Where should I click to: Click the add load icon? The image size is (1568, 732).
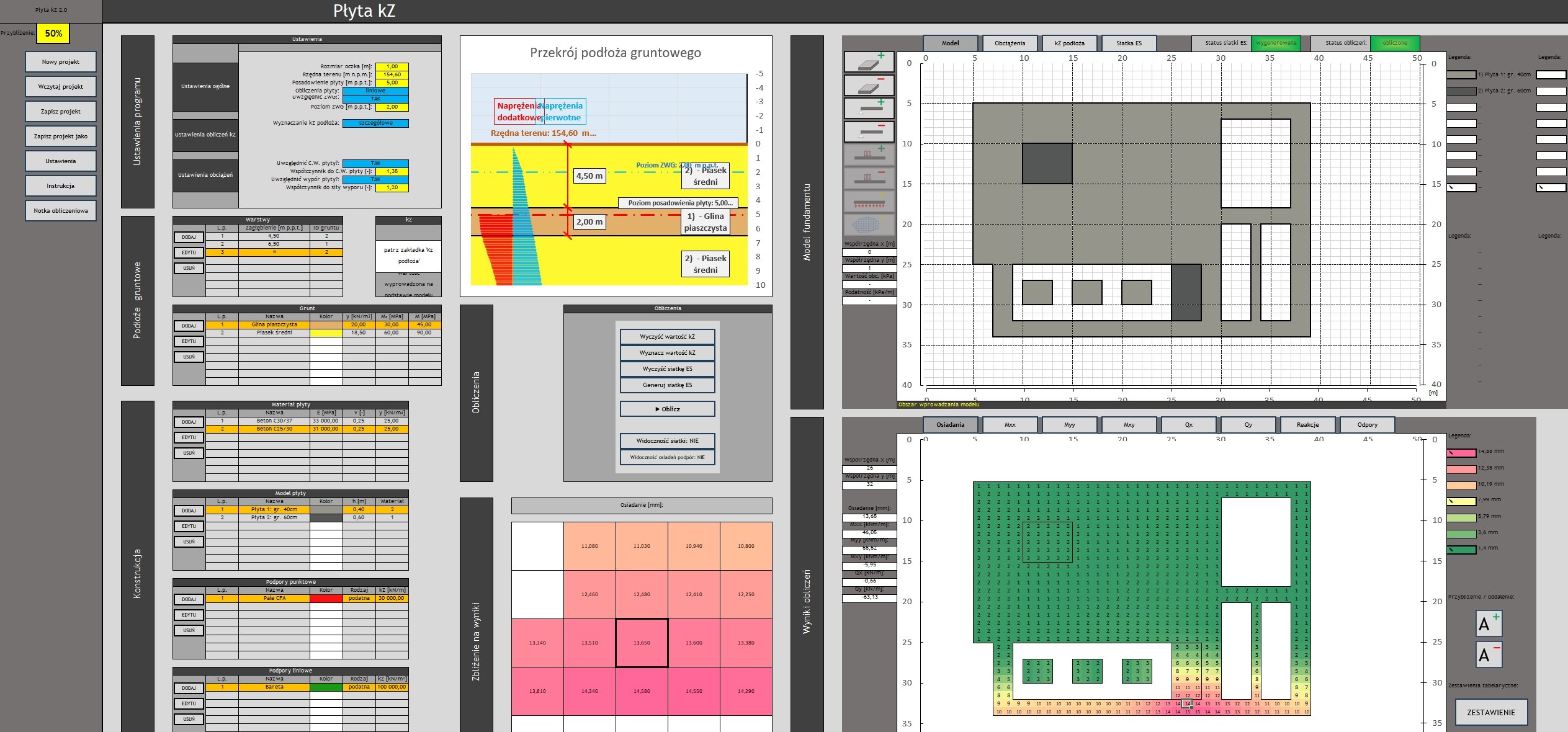[x=869, y=155]
